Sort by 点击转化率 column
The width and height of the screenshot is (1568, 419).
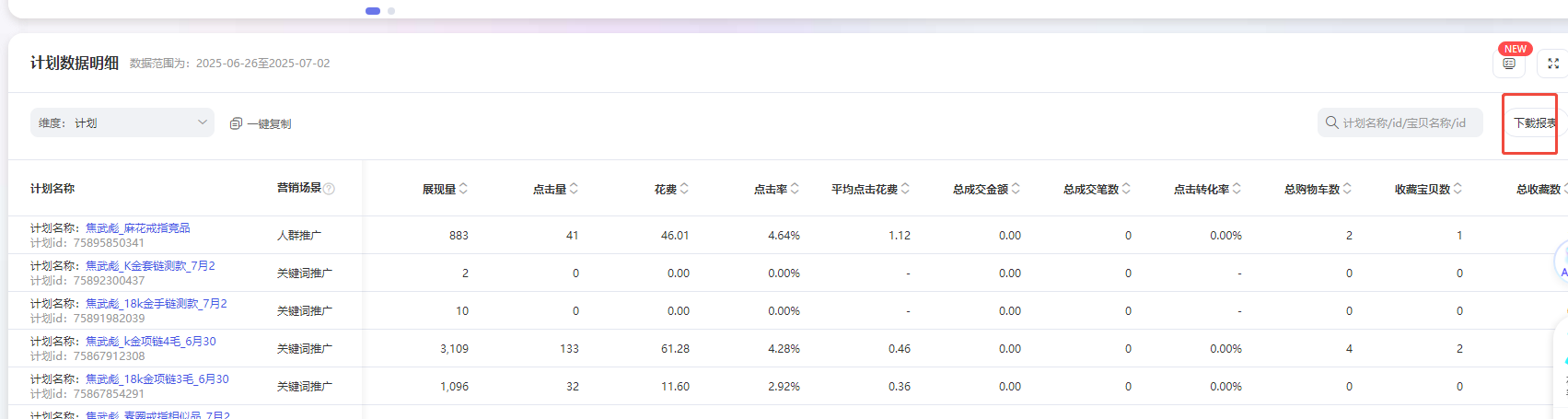(x=1237, y=189)
